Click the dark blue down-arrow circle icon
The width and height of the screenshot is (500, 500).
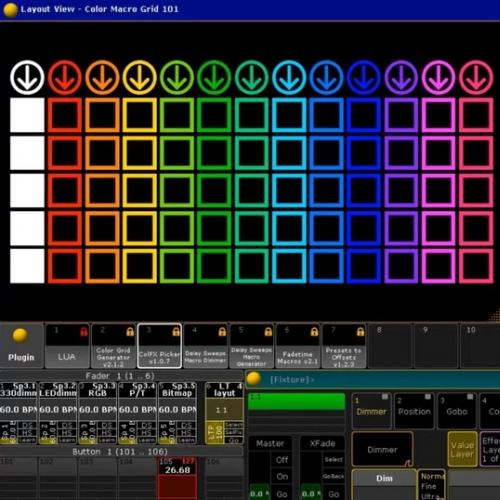pyautogui.click(x=364, y=77)
